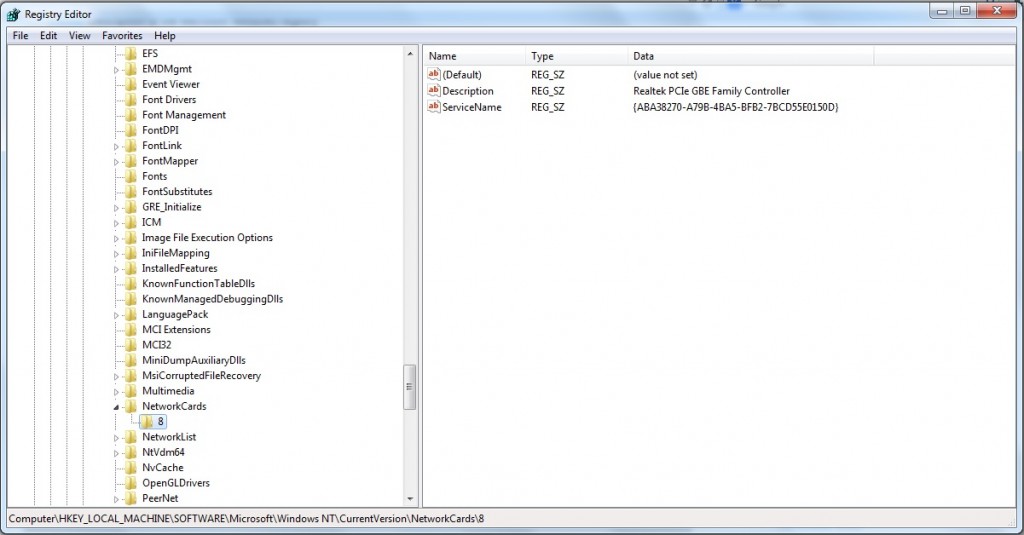Click the Registry Editor title bar icon
This screenshot has width=1024, height=535.
[x=14, y=14]
